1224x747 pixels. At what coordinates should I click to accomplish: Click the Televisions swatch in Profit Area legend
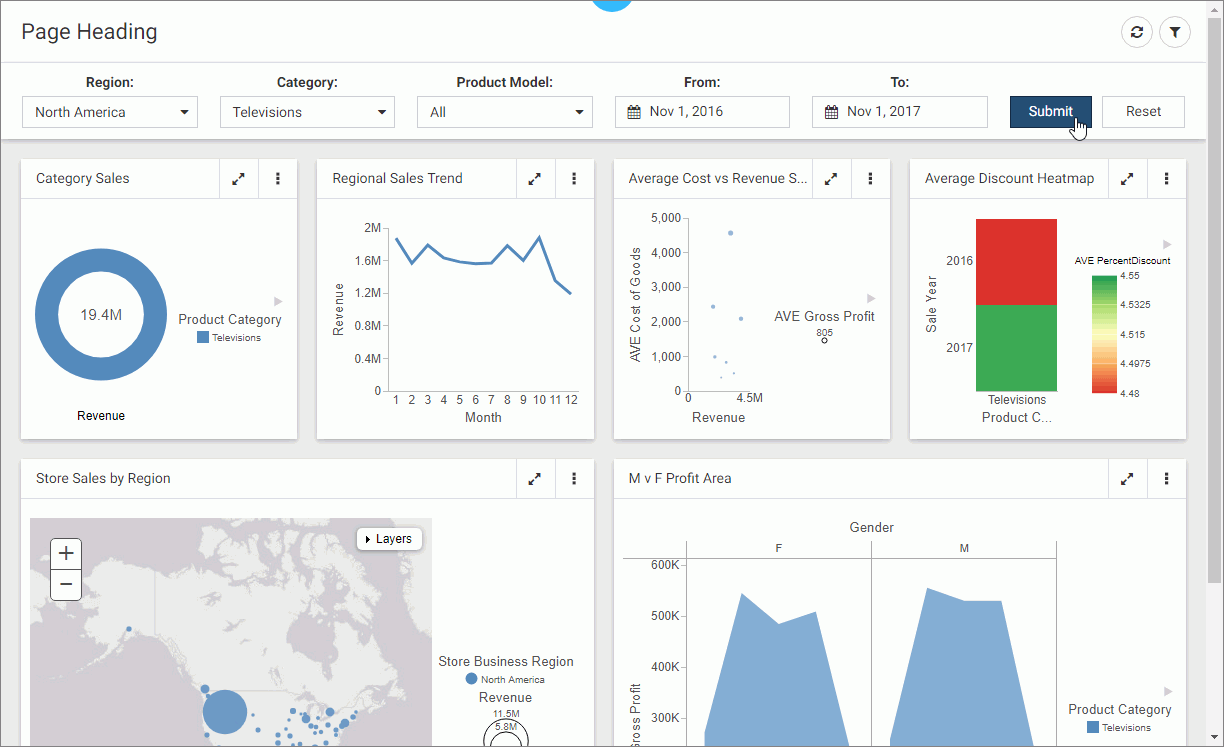tap(1093, 727)
